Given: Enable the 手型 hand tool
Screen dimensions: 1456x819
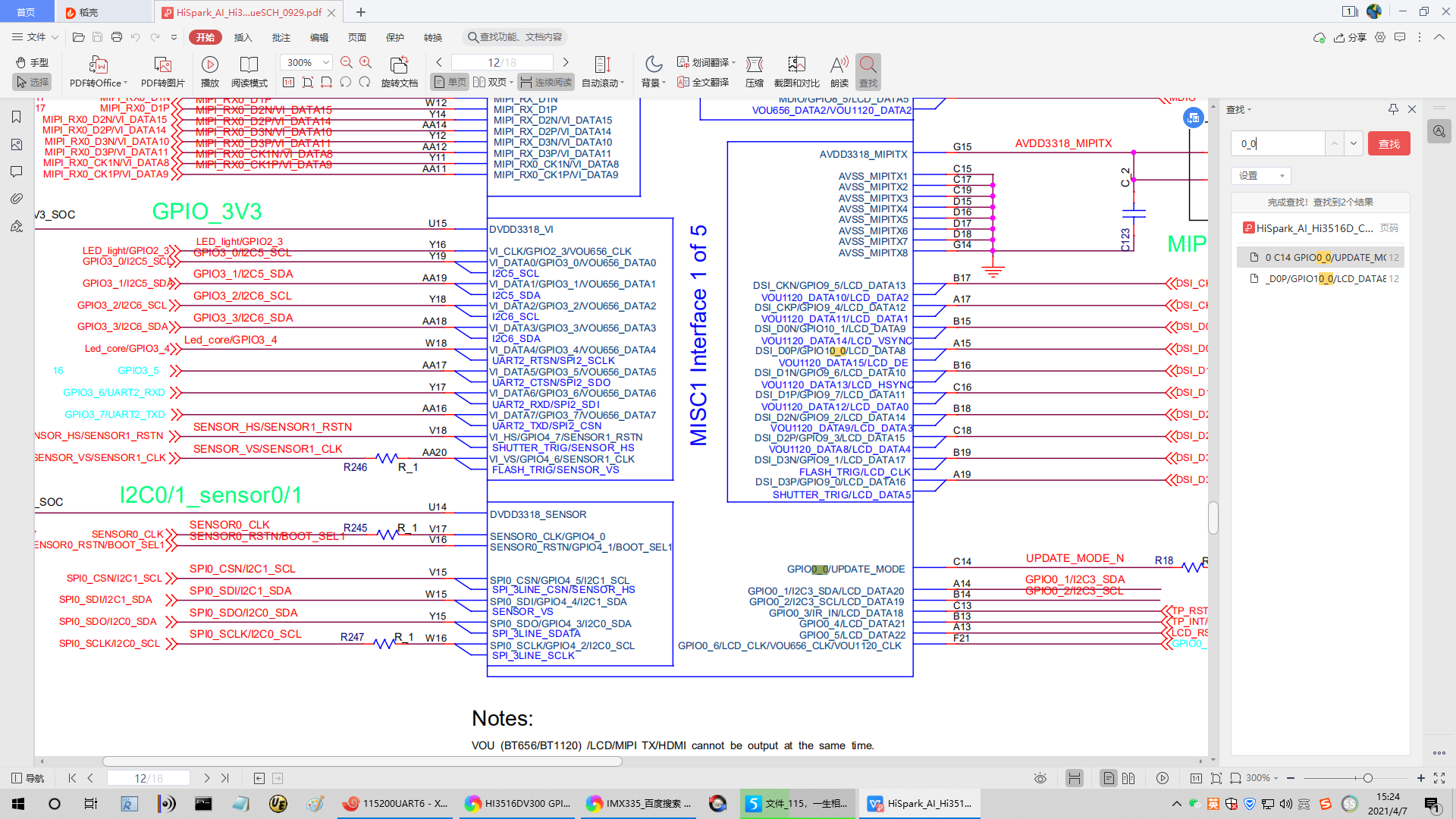Looking at the screenshot, I should point(32,62).
